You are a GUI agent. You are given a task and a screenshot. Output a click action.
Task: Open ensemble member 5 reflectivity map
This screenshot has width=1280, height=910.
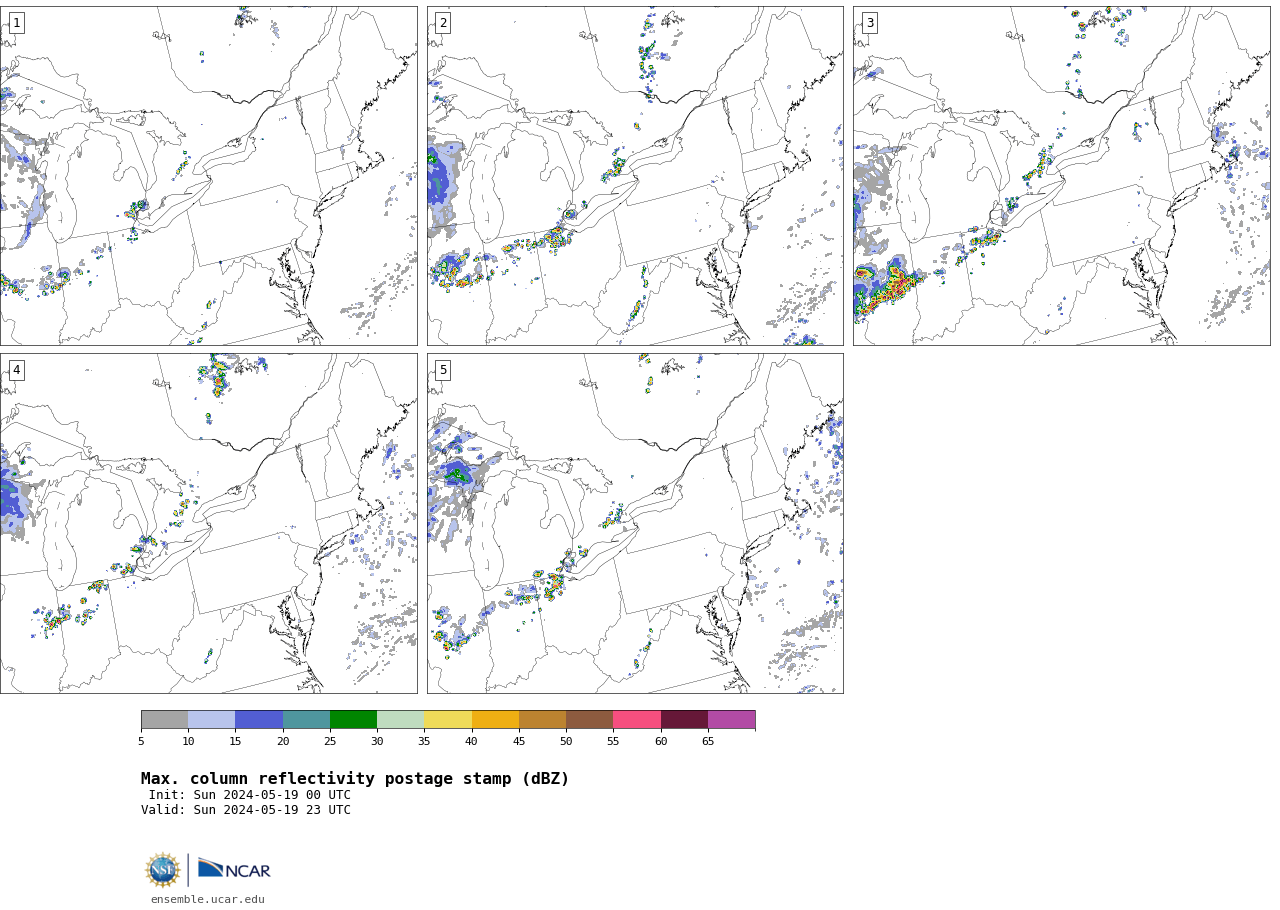pos(635,523)
